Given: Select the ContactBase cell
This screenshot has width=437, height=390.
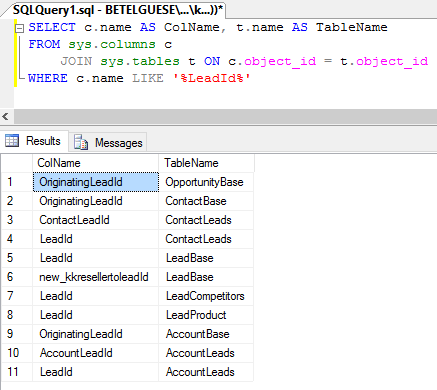Looking at the screenshot, I should (206, 201).
